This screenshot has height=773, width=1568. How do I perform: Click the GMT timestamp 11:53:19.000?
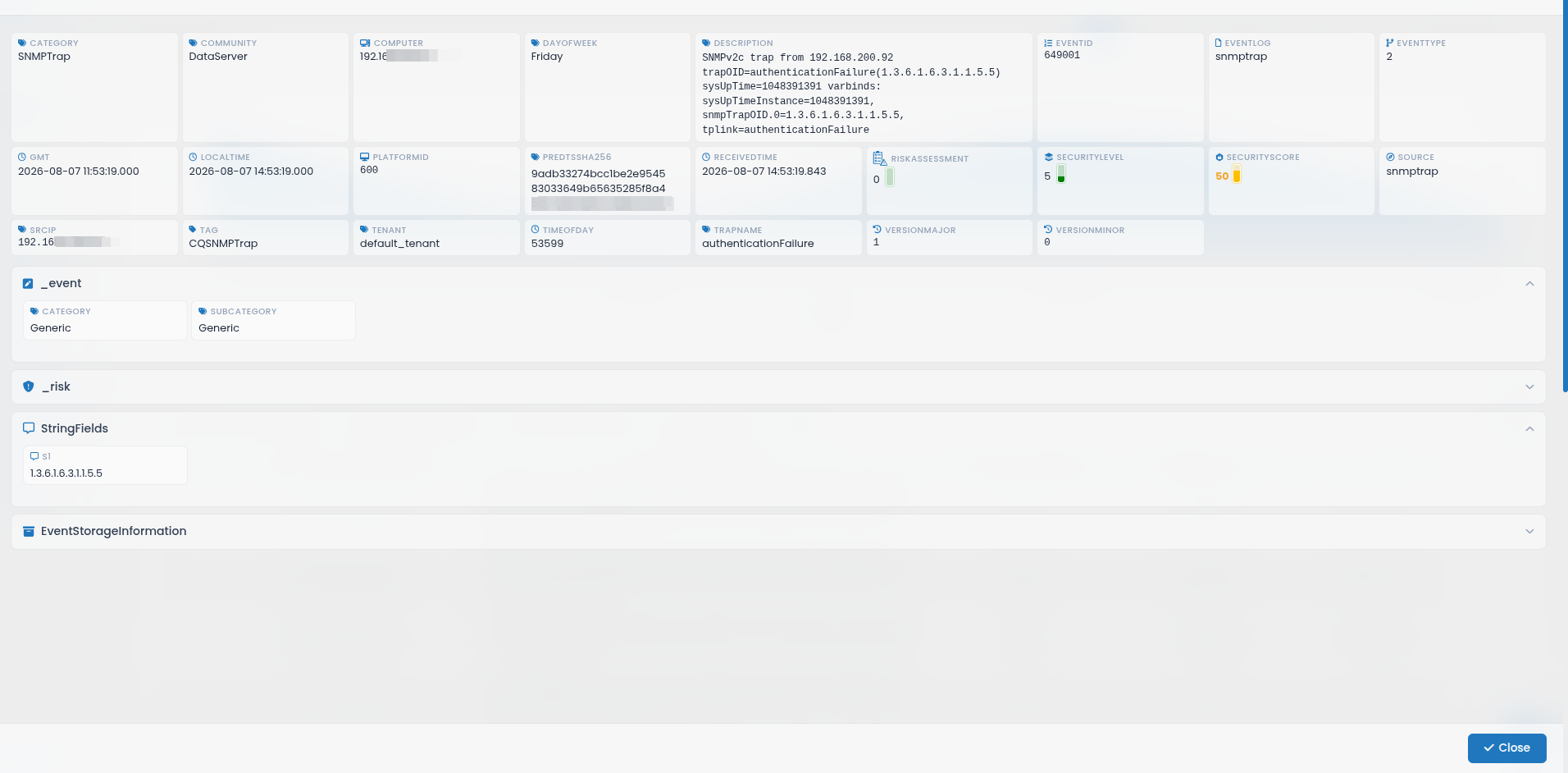(79, 172)
